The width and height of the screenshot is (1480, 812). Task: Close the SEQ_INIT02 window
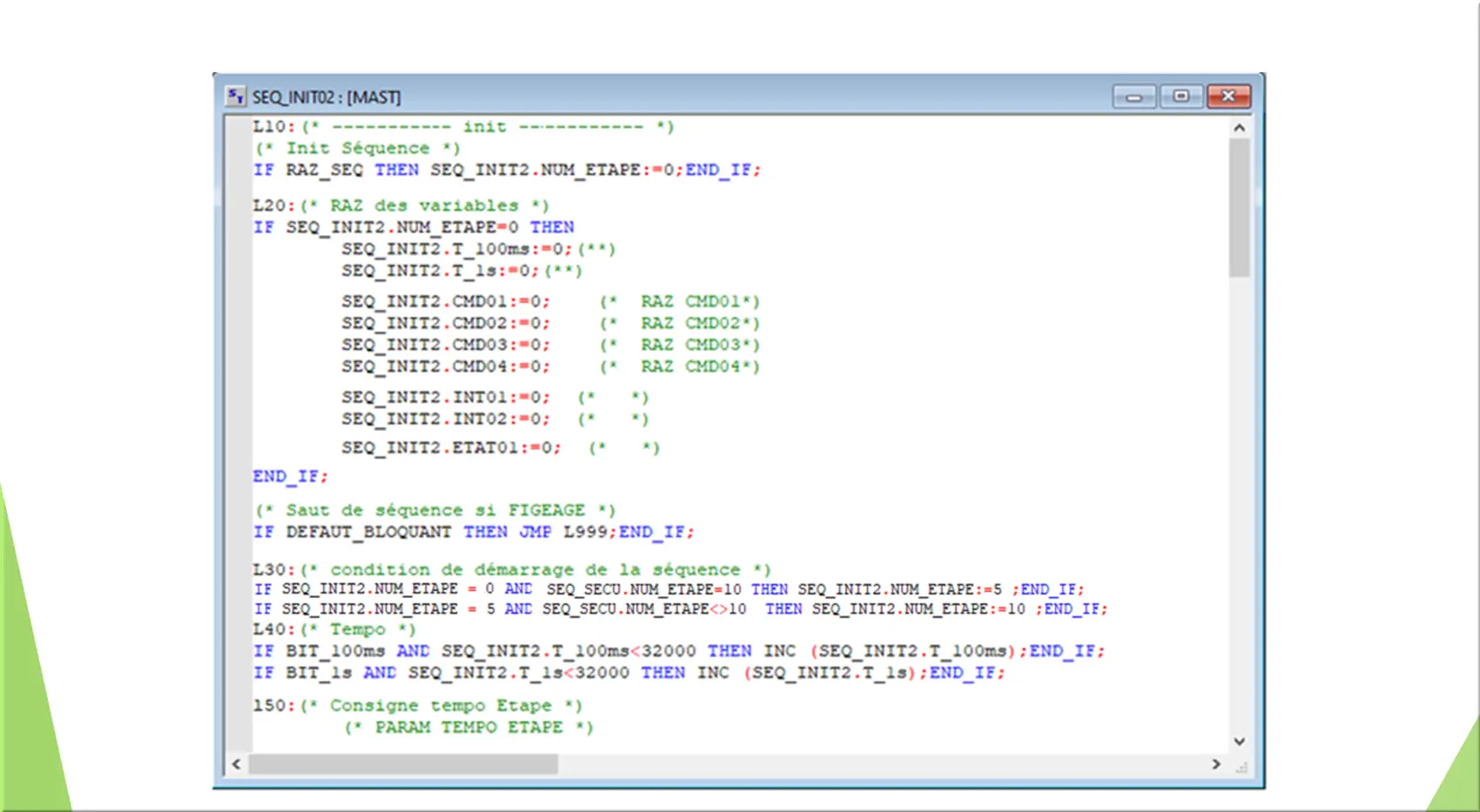coord(1228,96)
